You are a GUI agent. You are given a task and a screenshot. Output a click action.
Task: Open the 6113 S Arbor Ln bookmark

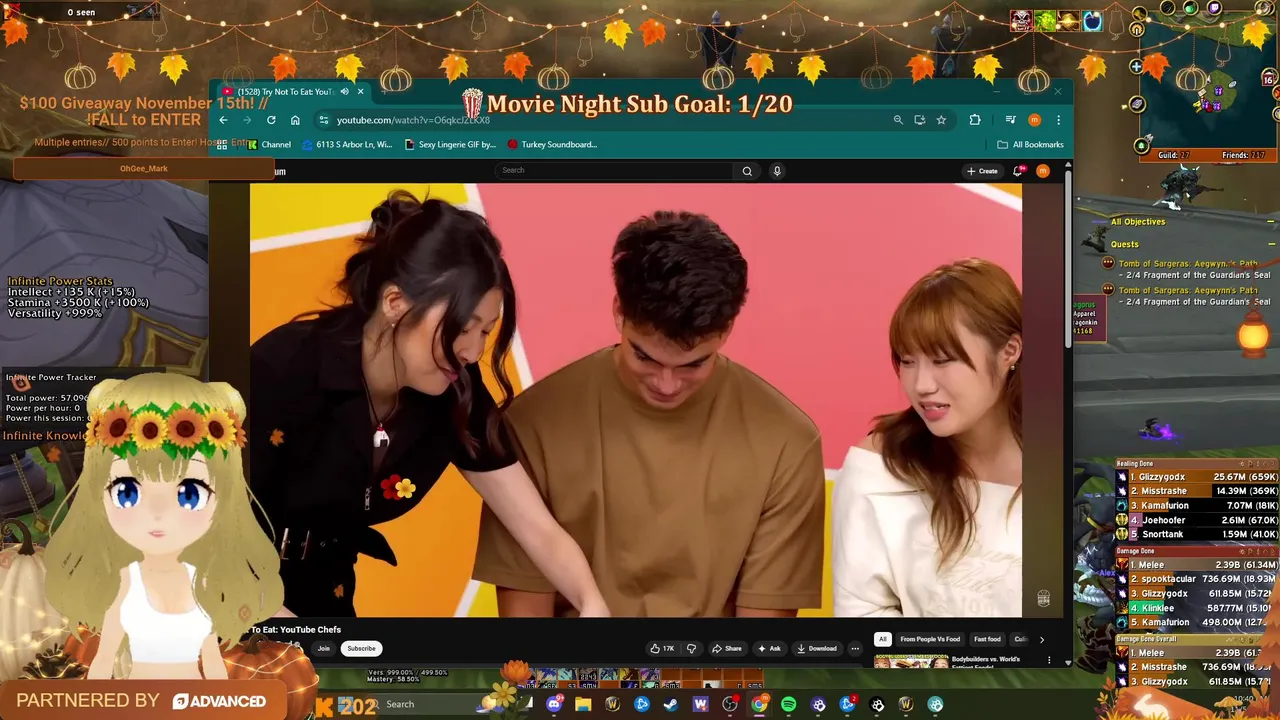coord(347,144)
